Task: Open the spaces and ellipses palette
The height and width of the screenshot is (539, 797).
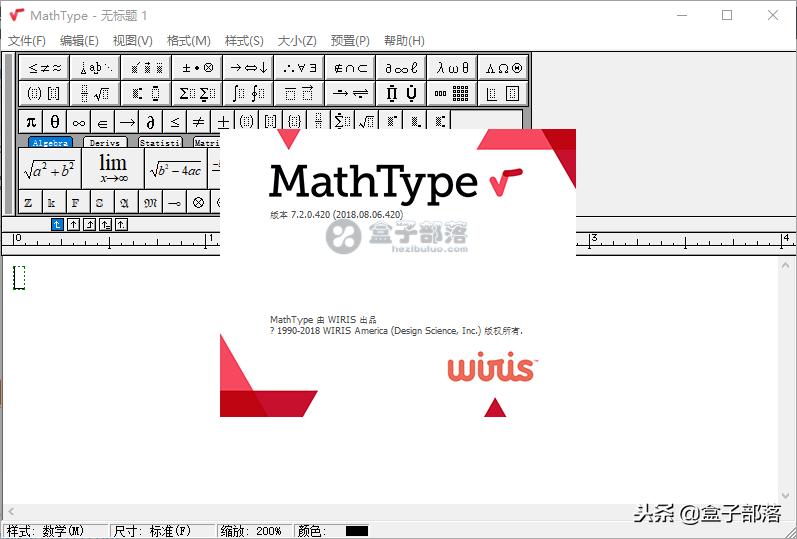Action: 95,68
